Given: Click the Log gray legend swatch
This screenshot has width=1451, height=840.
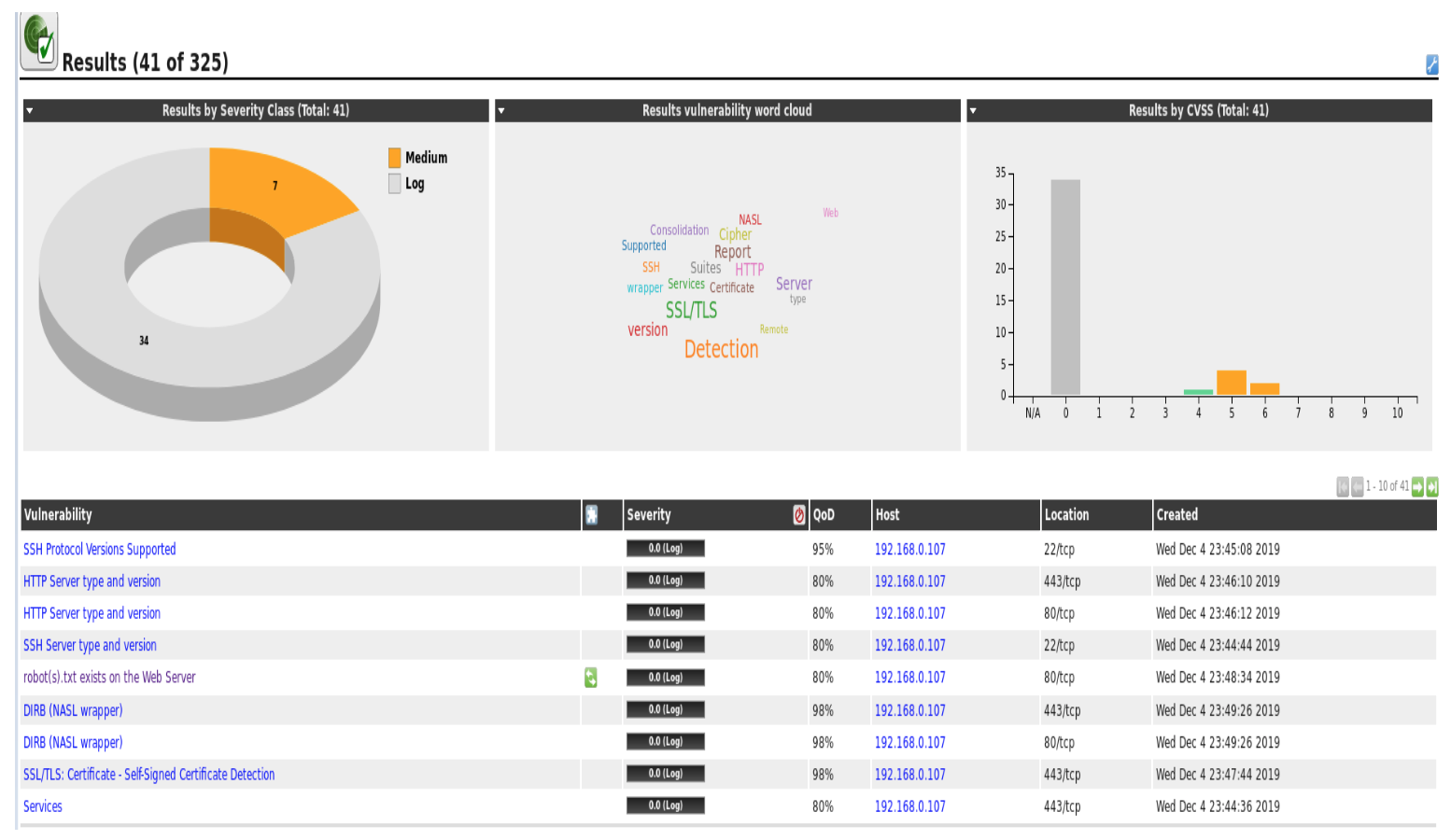Looking at the screenshot, I should (x=395, y=184).
